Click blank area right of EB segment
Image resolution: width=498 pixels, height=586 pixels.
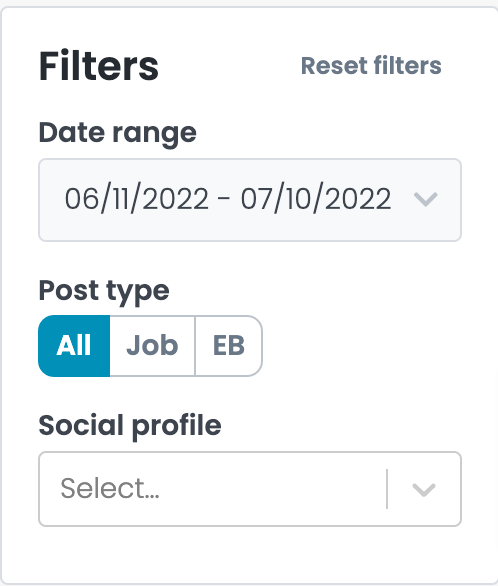361,346
